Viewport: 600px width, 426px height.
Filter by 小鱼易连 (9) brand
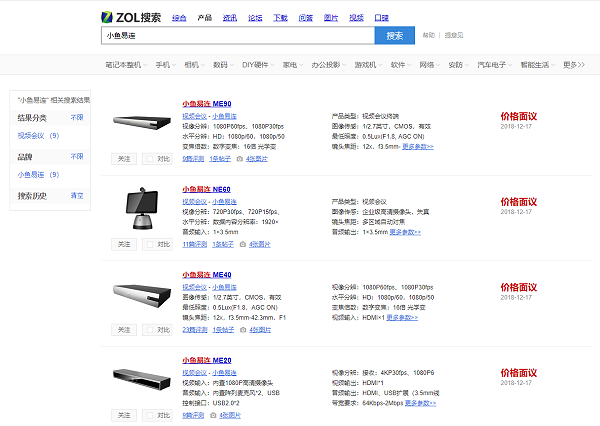38,175
